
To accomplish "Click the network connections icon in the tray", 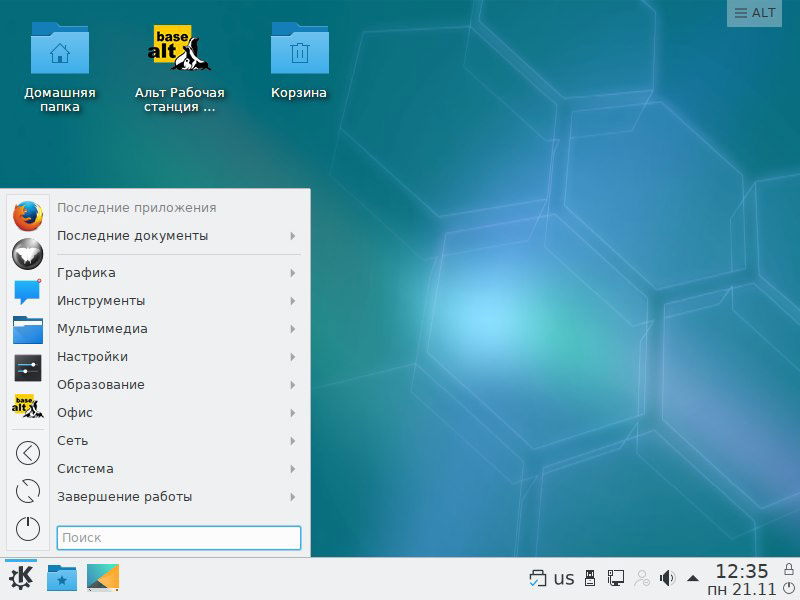I will (x=616, y=578).
